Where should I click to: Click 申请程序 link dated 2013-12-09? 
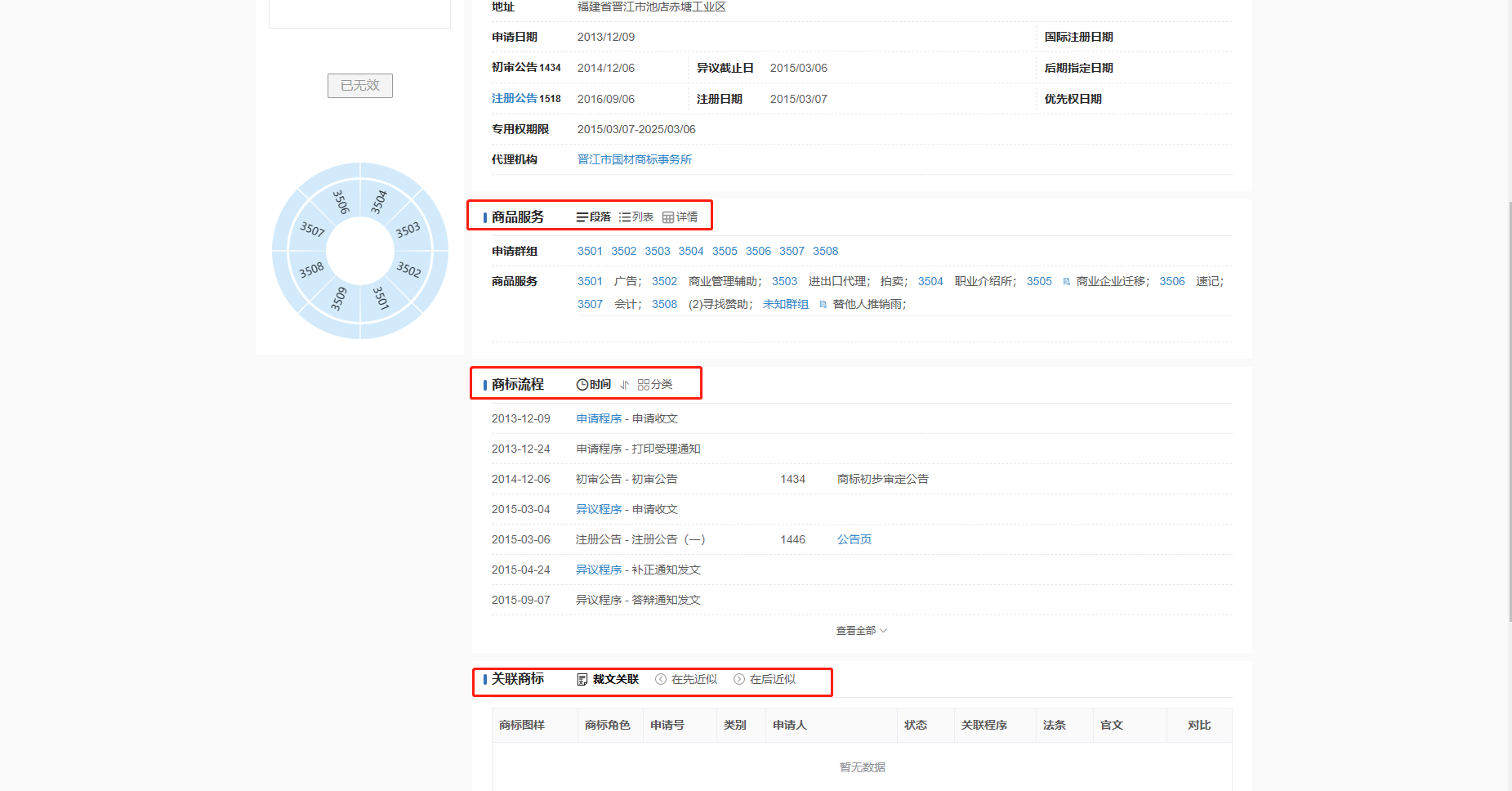pyautogui.click(x=599, y=419)
